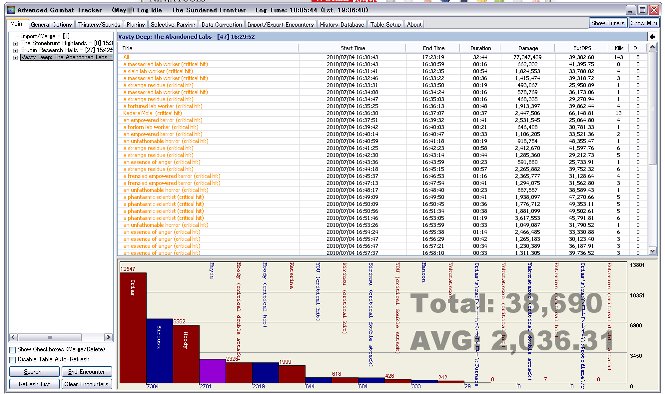Image resolution: width=665 pixels, height=394 pixels.
Task: Sort by the Duration column header
Action: 481,48
